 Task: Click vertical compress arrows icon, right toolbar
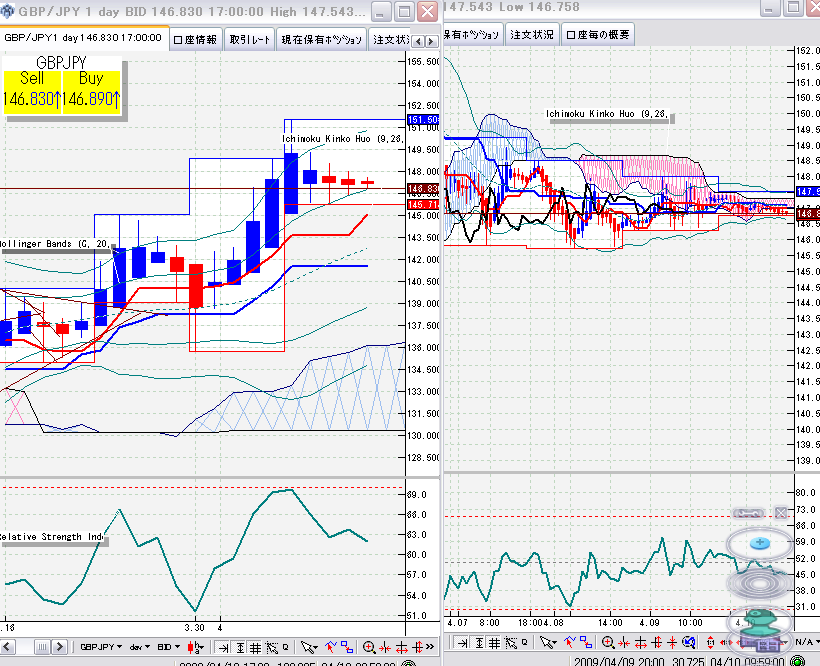pos(673,642)
